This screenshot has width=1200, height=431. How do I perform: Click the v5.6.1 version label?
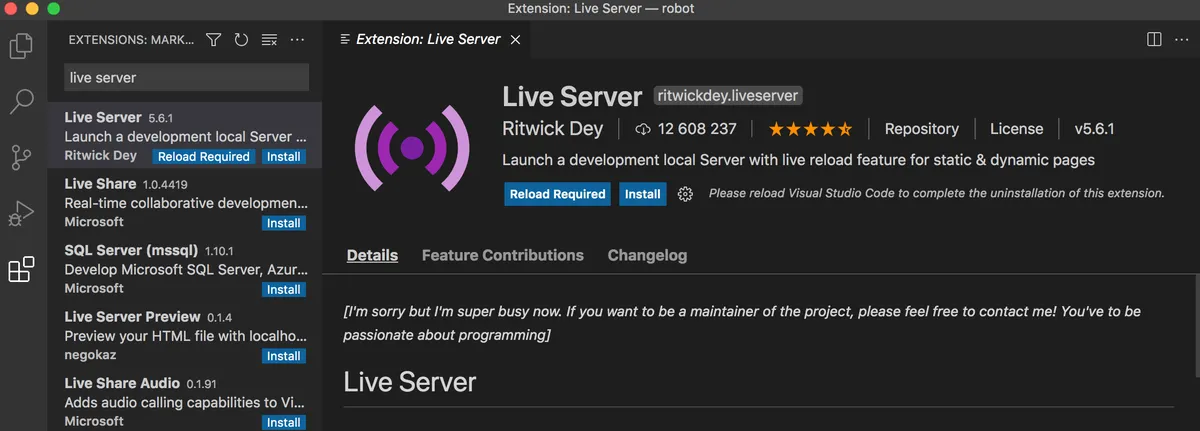point(1094,129)
